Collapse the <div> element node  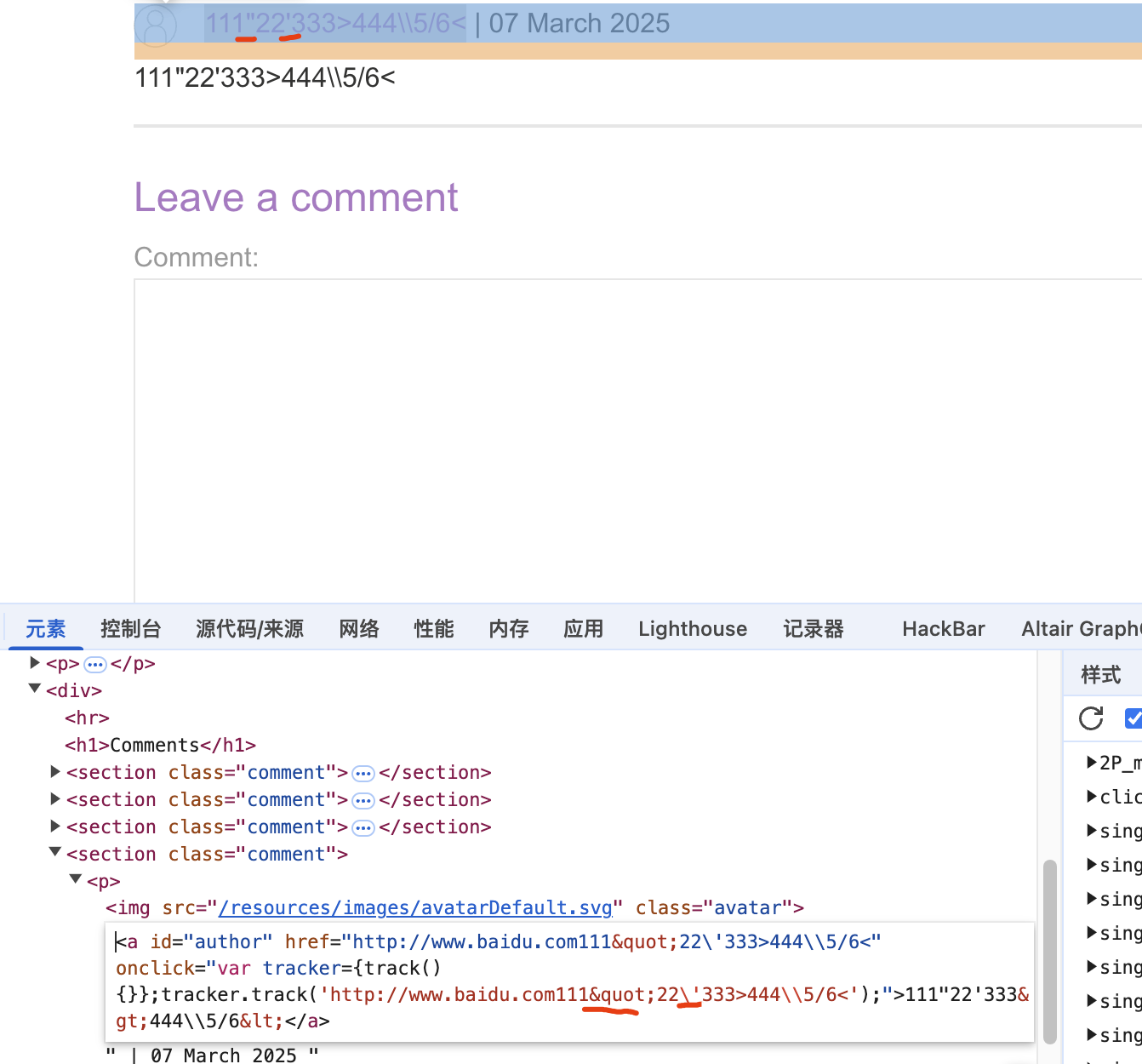(x=35, y=689)
